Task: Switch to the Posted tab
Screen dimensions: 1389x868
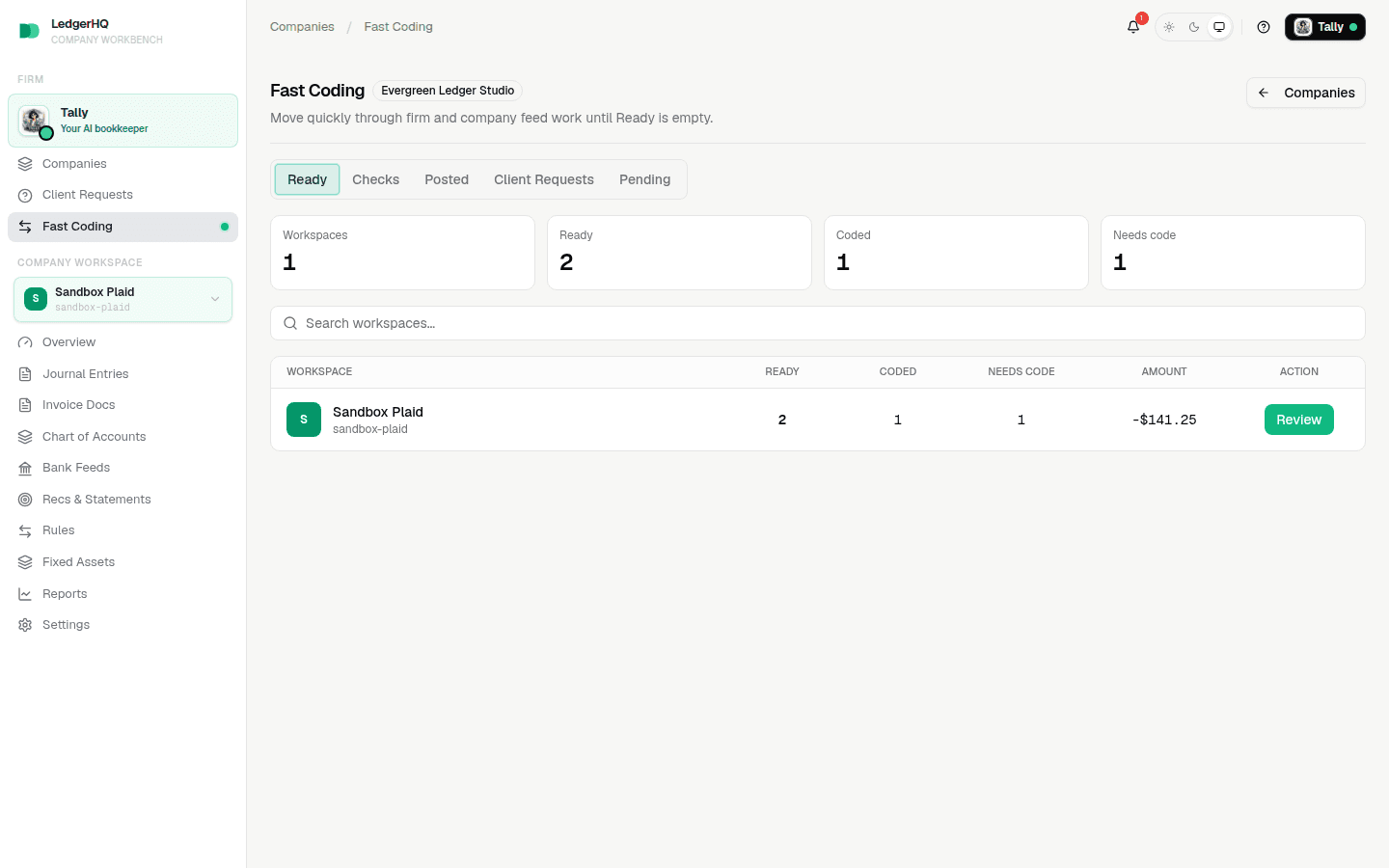Action: click(447, 179)
